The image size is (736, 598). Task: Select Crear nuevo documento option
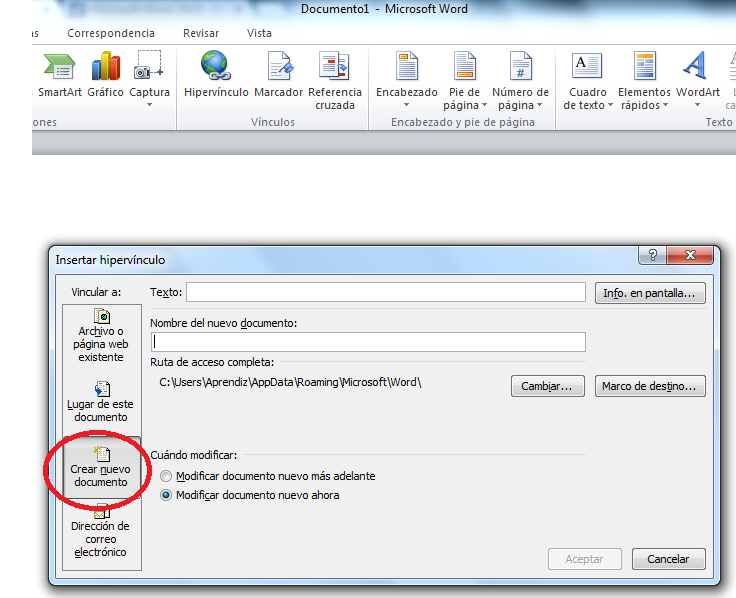[x=101, y=467]
